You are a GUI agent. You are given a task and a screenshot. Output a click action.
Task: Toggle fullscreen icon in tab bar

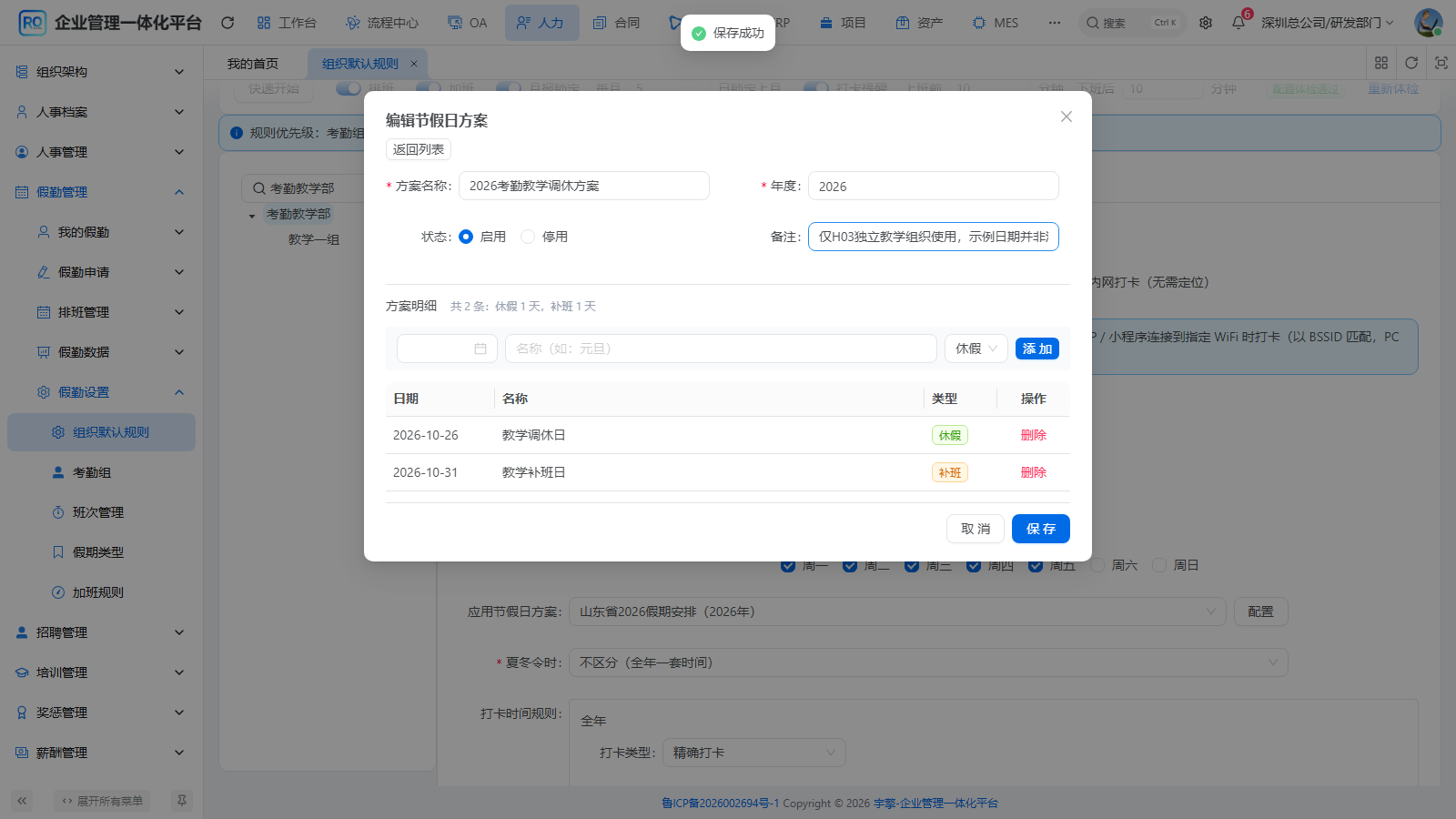click(x=1441, y=63)
